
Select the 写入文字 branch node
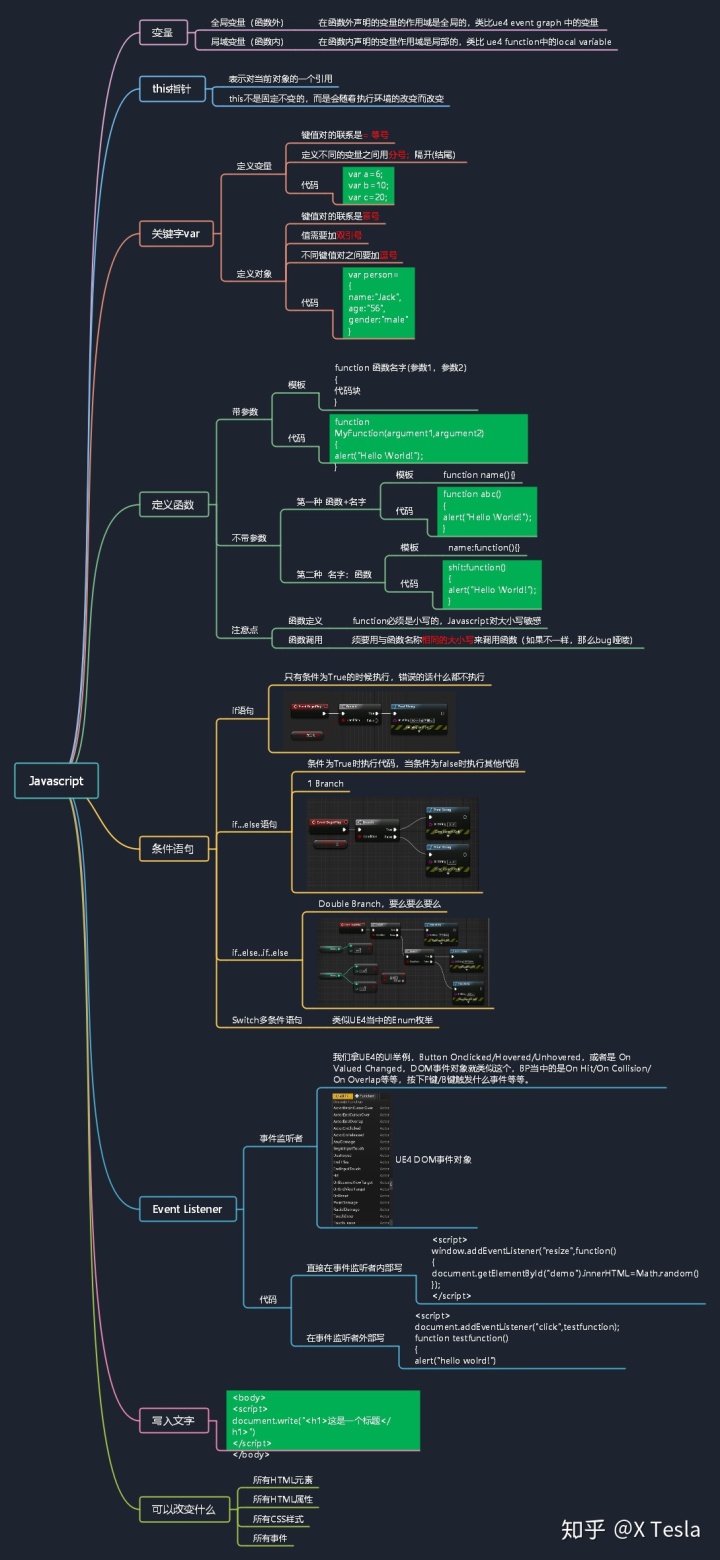(173, 1420)
